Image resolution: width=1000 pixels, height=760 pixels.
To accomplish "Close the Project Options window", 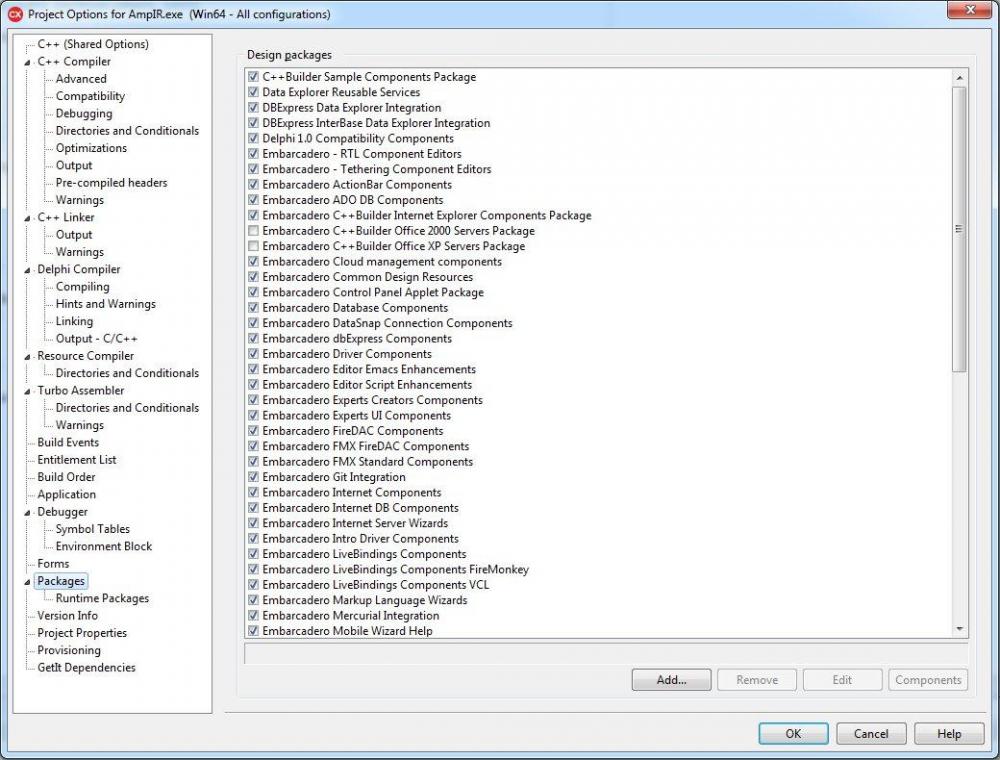I will tap(969, 10).
